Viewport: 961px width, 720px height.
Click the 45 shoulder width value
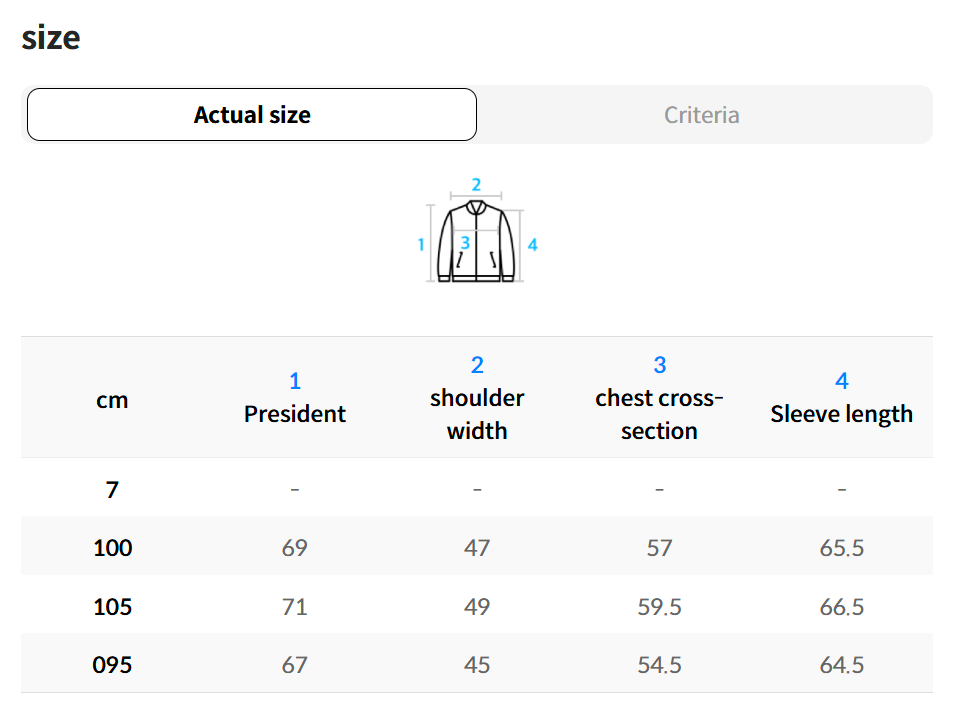click(x=477, y=665)
